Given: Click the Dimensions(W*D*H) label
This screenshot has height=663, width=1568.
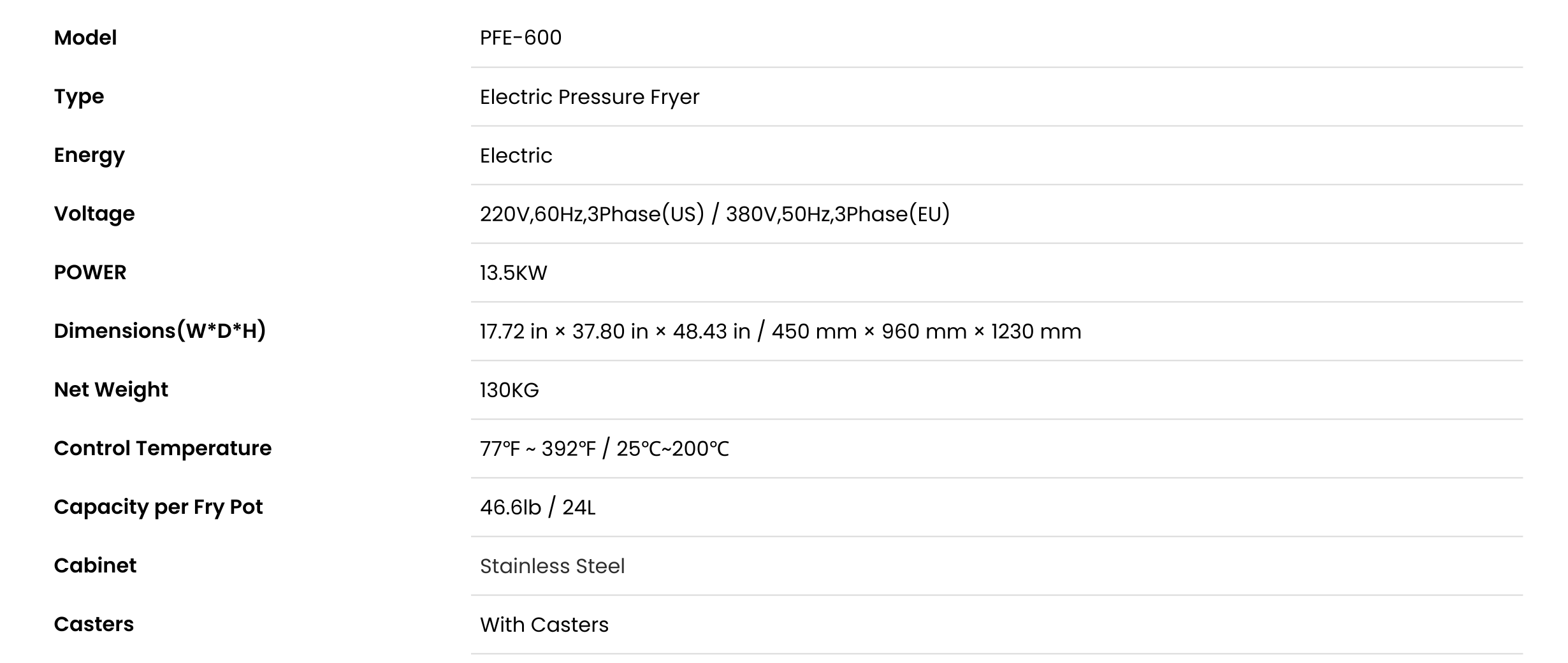Looking at the screenshot, I should tap(160, 331).
